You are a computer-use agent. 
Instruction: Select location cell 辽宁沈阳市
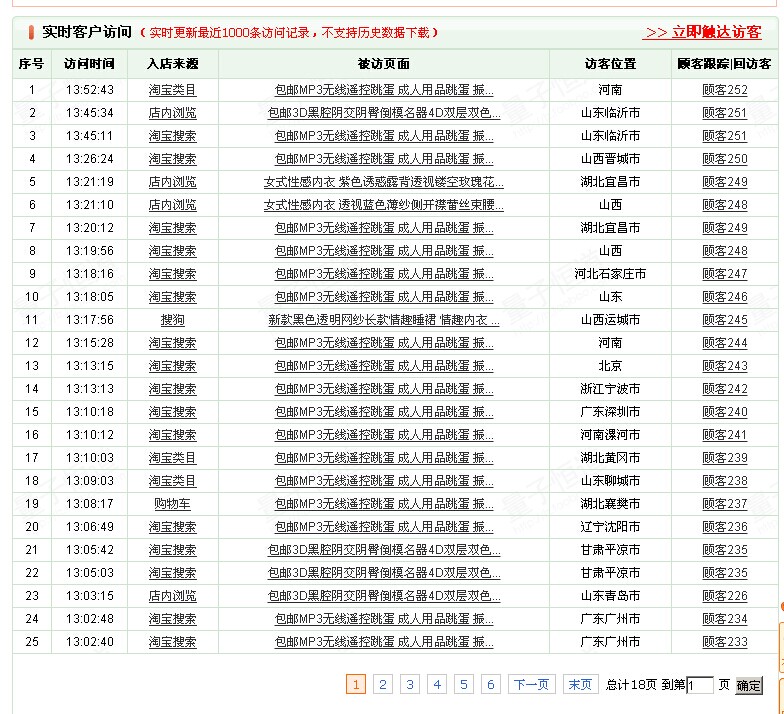click(x=610, y=527)
